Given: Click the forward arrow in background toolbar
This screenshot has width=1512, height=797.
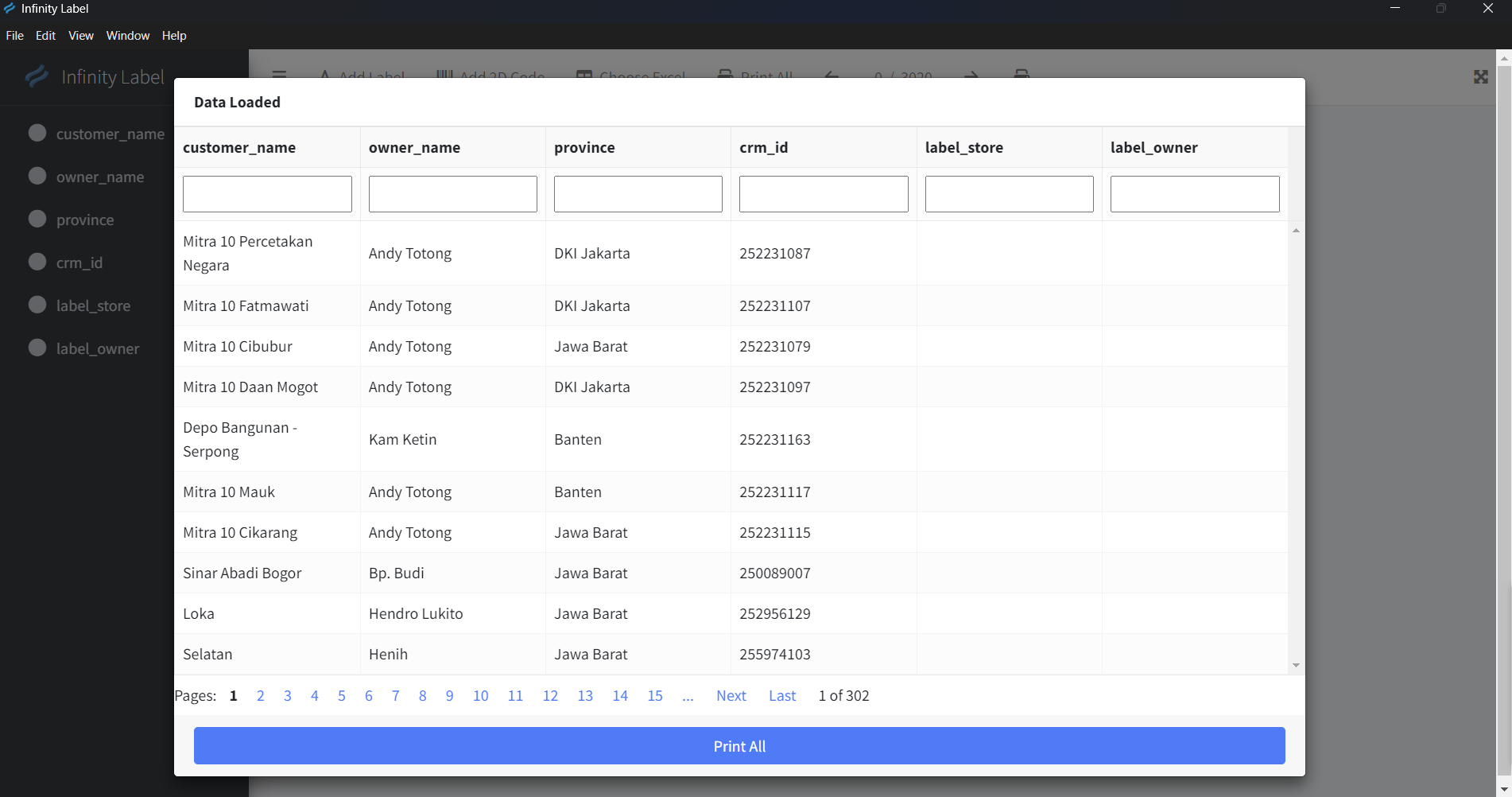Looking at the screenshot, I should click(971, 75).
